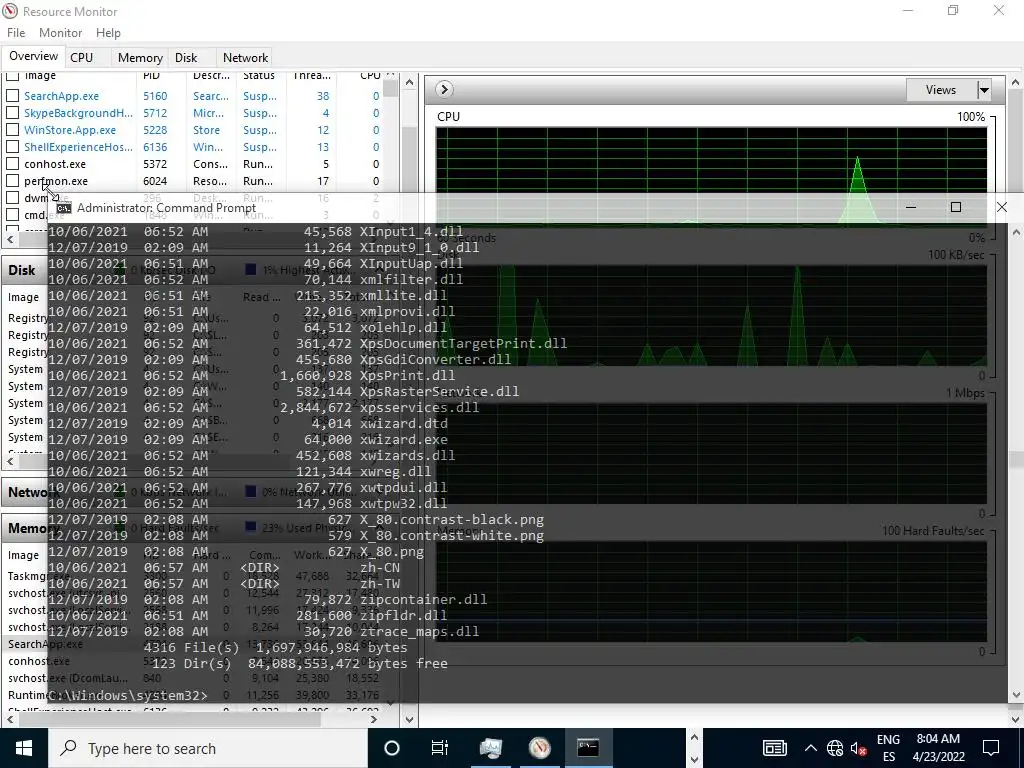
Task: Check the SkypeBackgroundH... checkbox
Action: click(12, 113)
